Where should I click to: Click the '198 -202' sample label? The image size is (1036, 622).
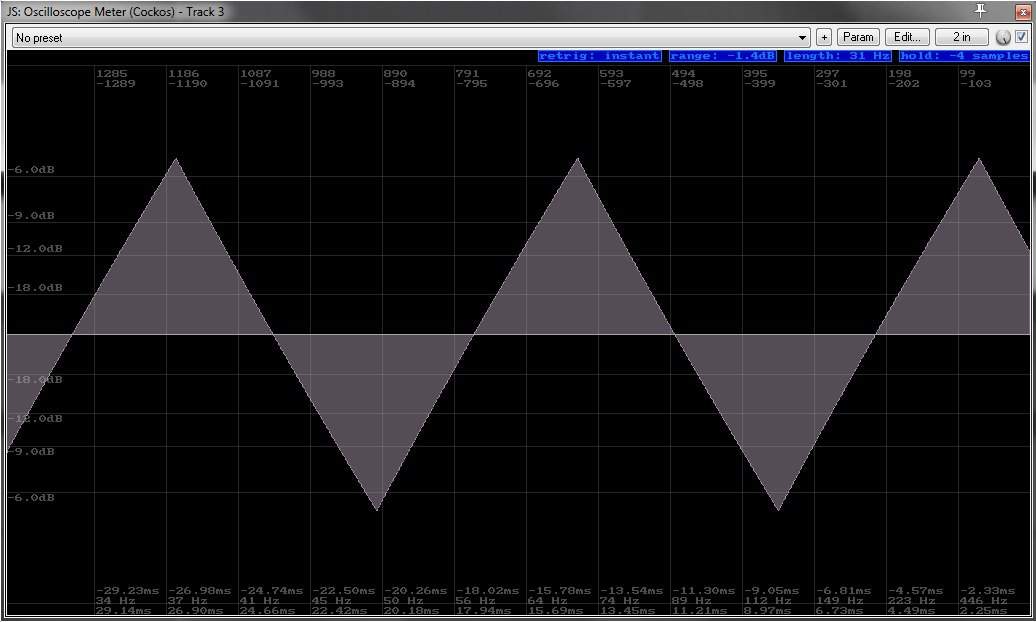coord(904,79)
